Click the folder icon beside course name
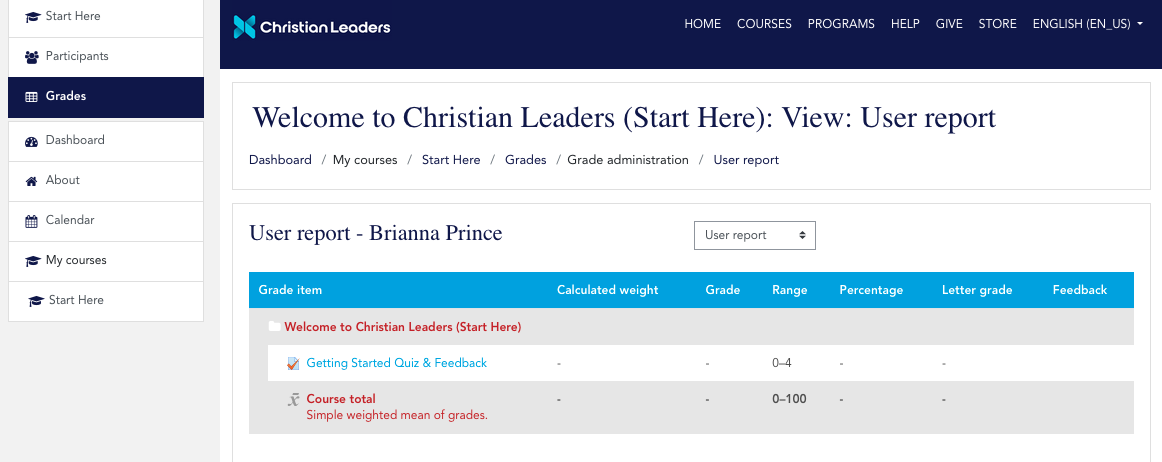Image resolution: width=1162 pixels, height=462 pixels. (274, 327)
